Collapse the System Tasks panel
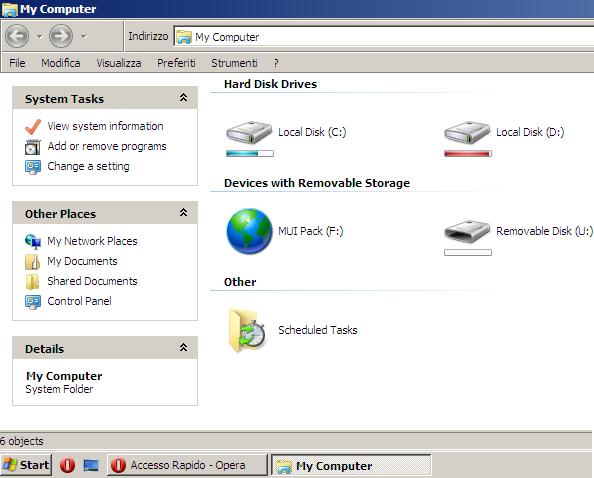The image size is (594, 478). [x=183, y=98]
